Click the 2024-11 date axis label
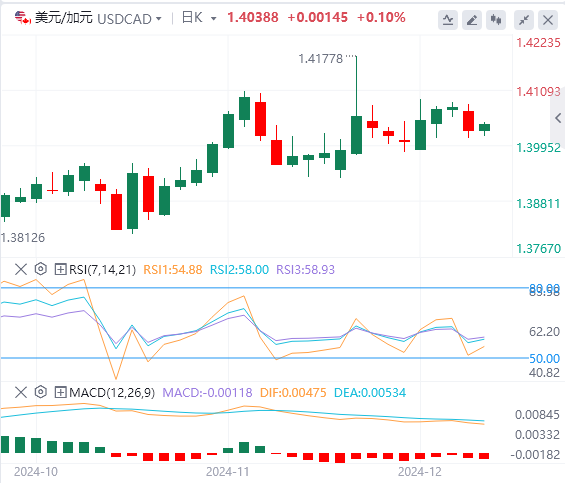 pyautogui.click(x=227, y=471)
